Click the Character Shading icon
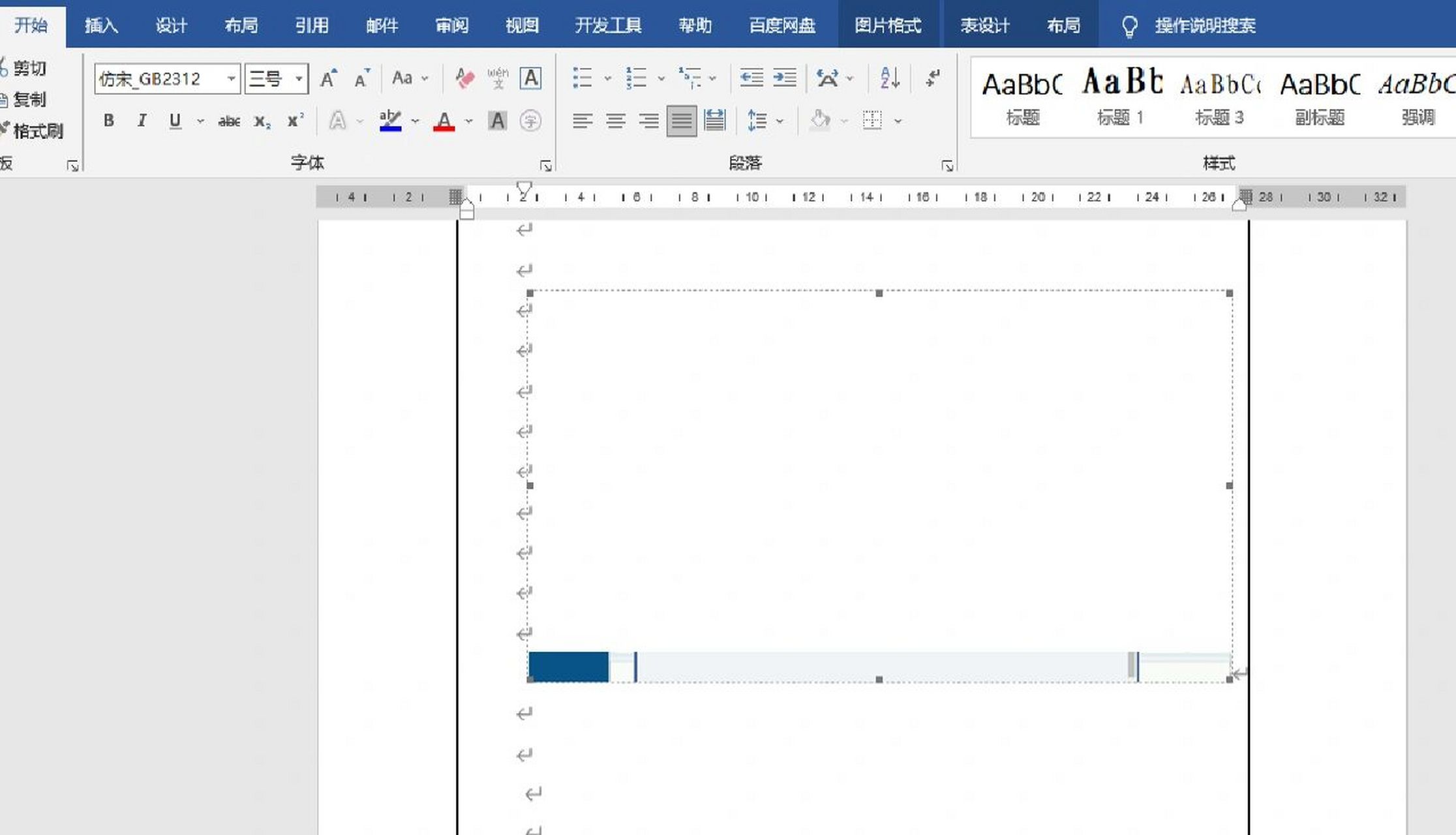 [x=497, y=121]
